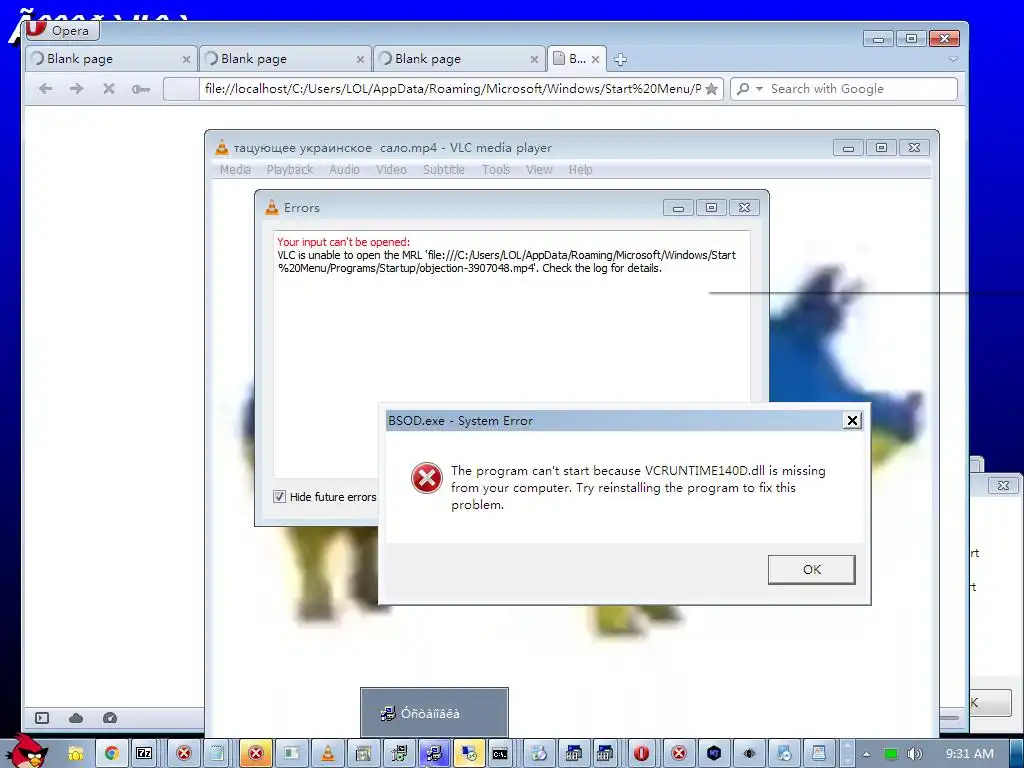Click the VLC cone in Errors title

click(x=272, y=208)
